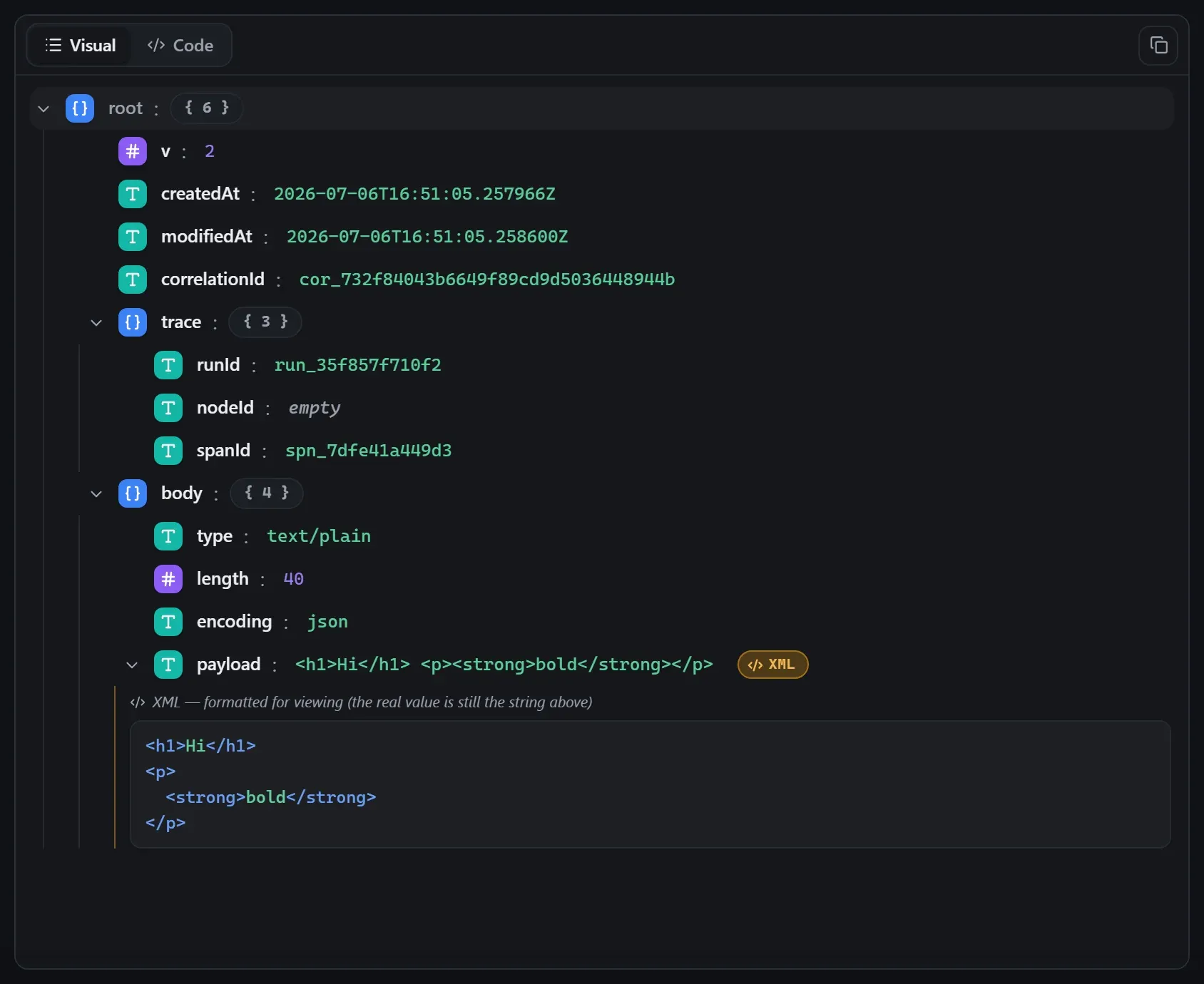
Task: Select the modifiedAt timestamp value
Action: coord(427,237)
